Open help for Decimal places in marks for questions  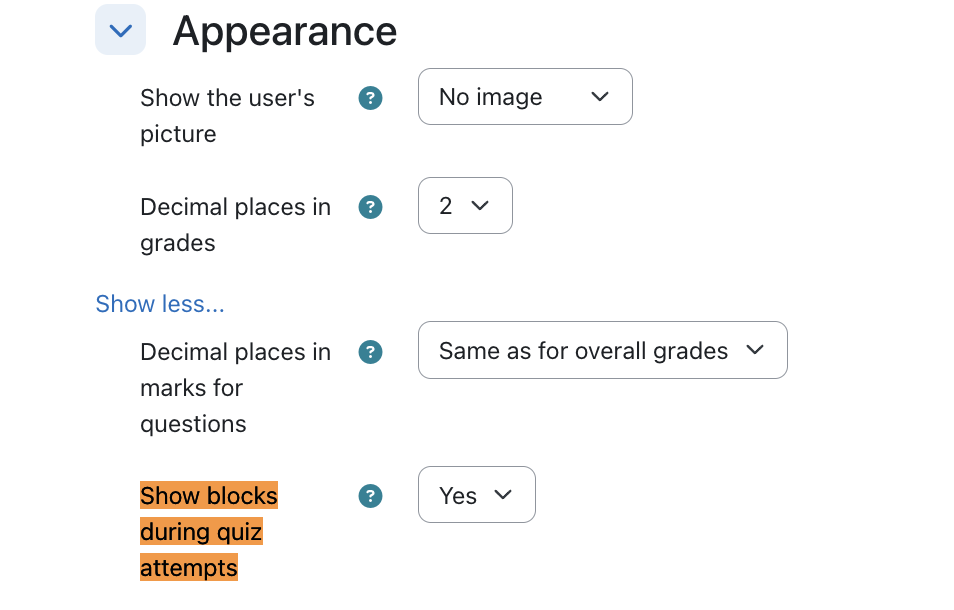370,352
